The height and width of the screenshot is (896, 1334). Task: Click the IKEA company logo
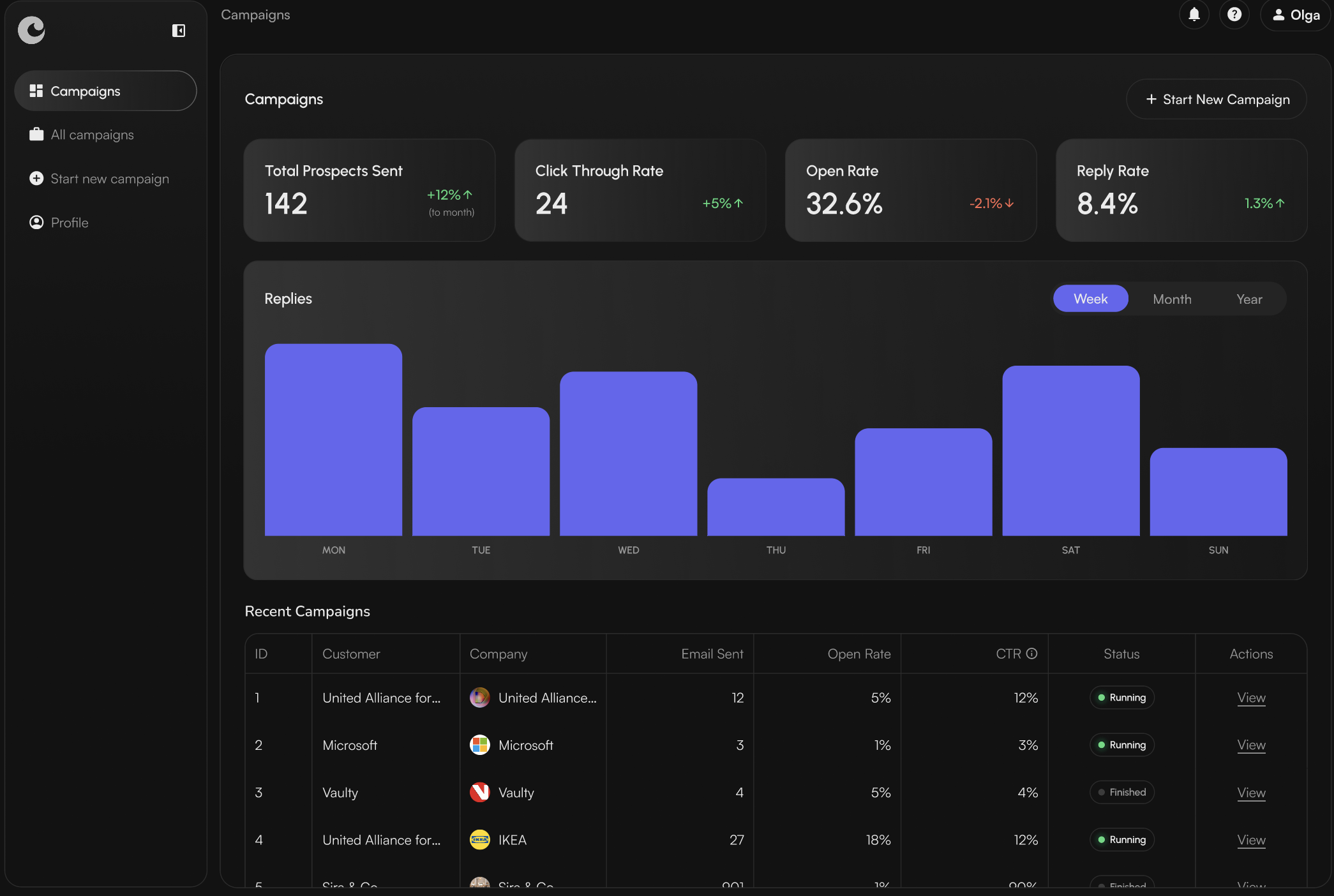tap(480, 840)
